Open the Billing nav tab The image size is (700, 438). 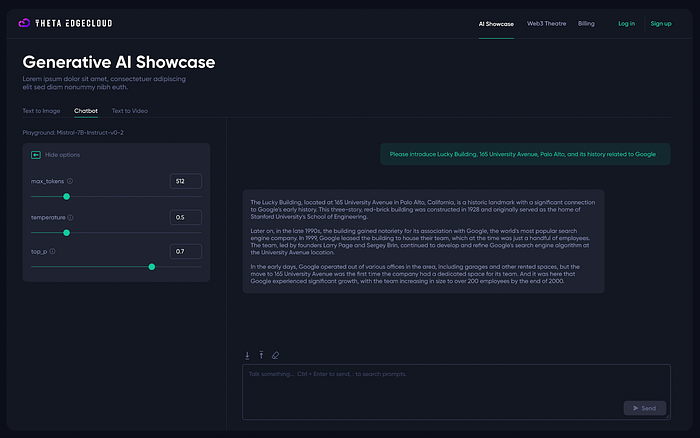[586, 24]
